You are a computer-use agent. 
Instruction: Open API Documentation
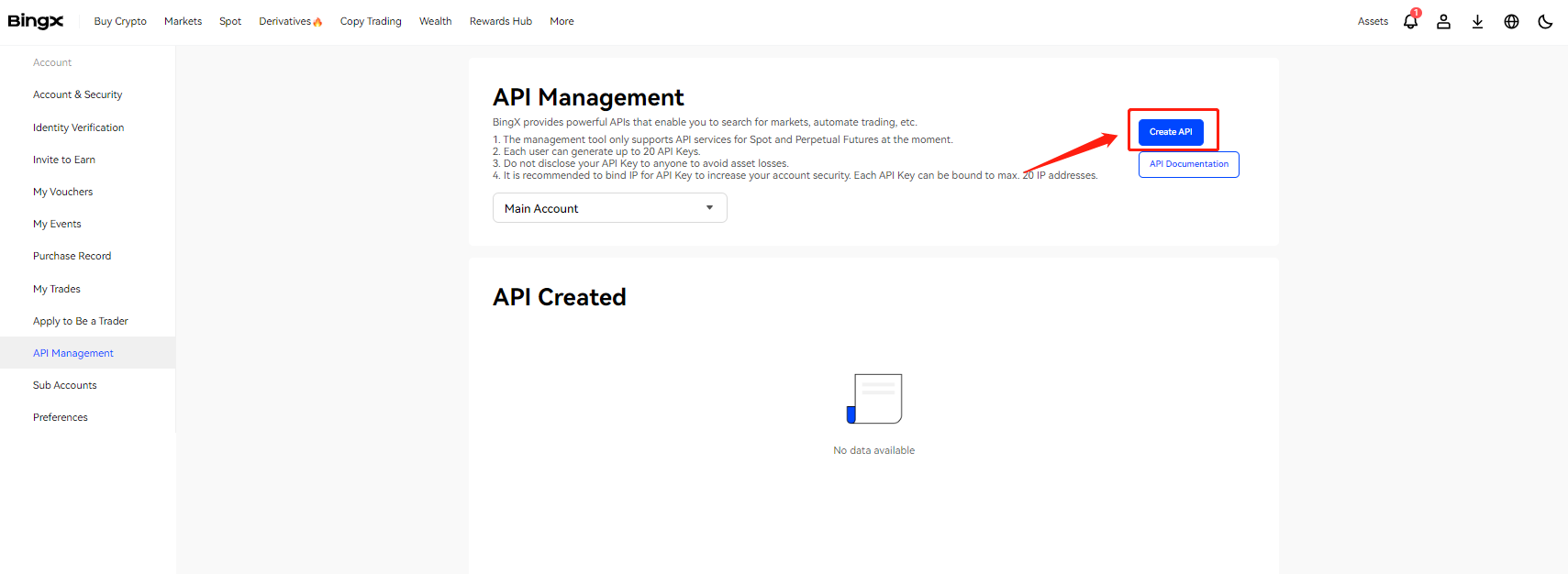pos(1189,164)
